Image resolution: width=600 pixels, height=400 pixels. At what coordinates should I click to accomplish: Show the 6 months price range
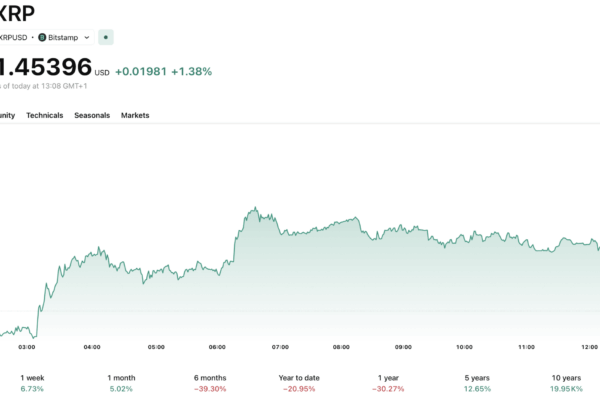(x=210, y=383)
